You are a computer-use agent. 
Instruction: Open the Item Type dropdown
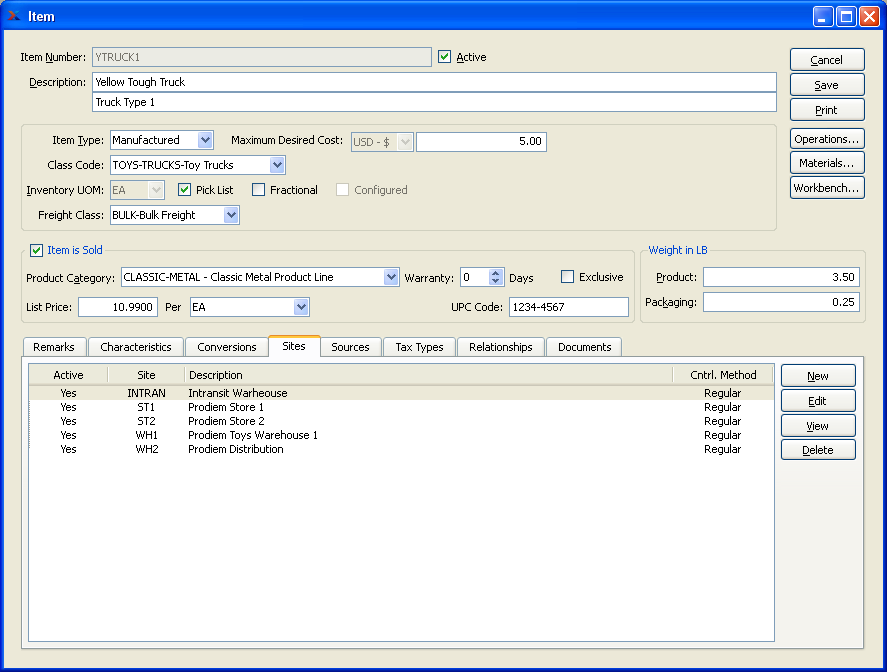(205, 141)
